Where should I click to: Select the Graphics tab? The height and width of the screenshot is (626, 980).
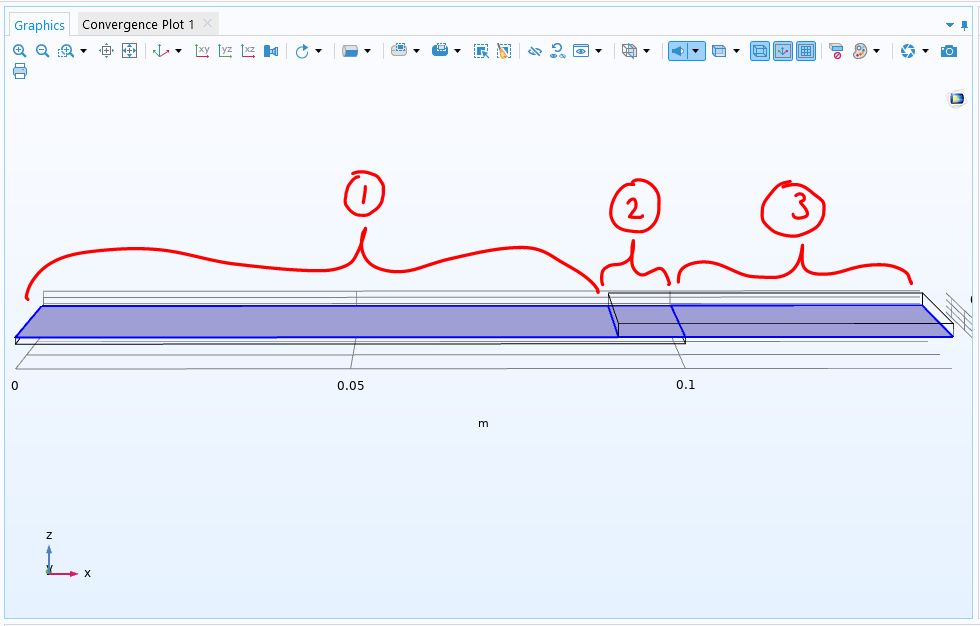click(40, 25)
